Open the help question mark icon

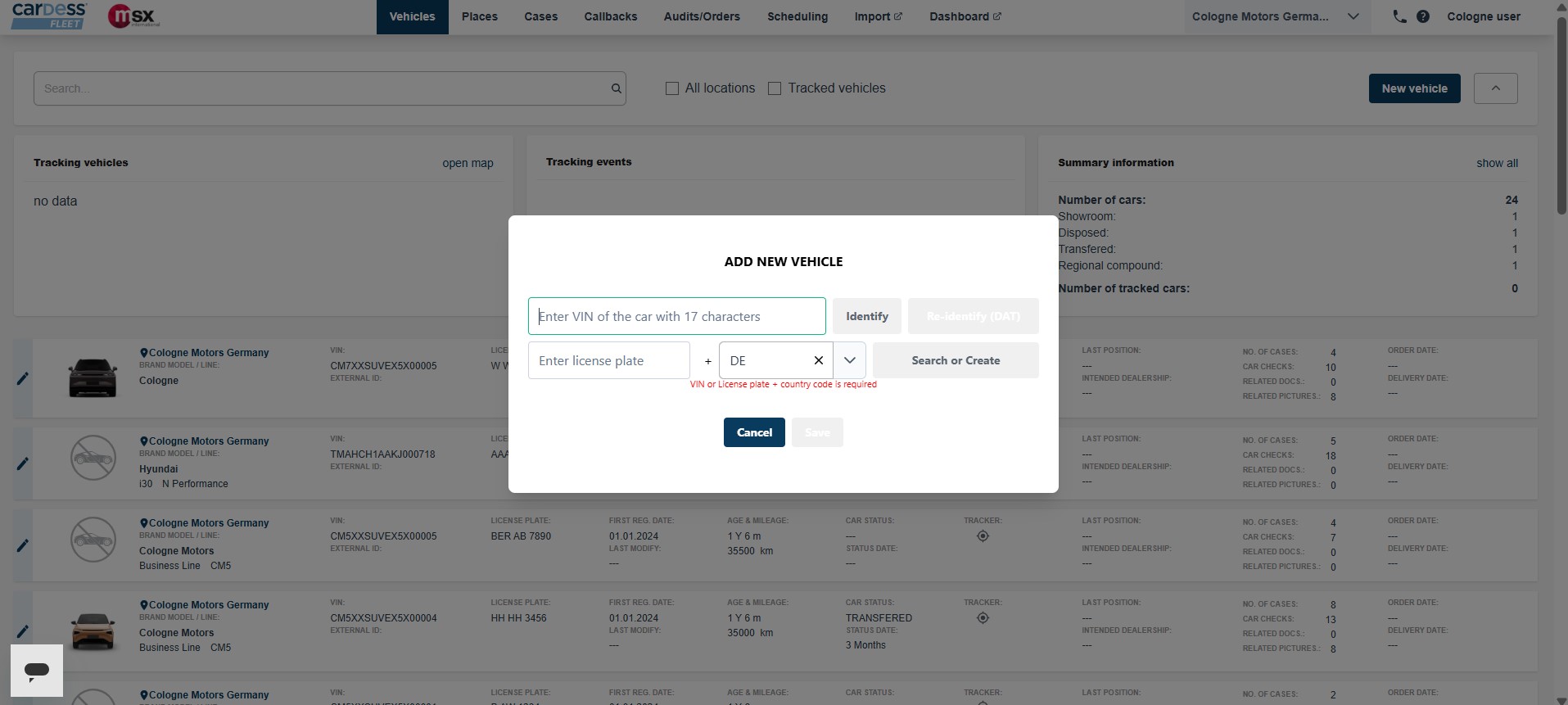click(x=1423, y=16)
